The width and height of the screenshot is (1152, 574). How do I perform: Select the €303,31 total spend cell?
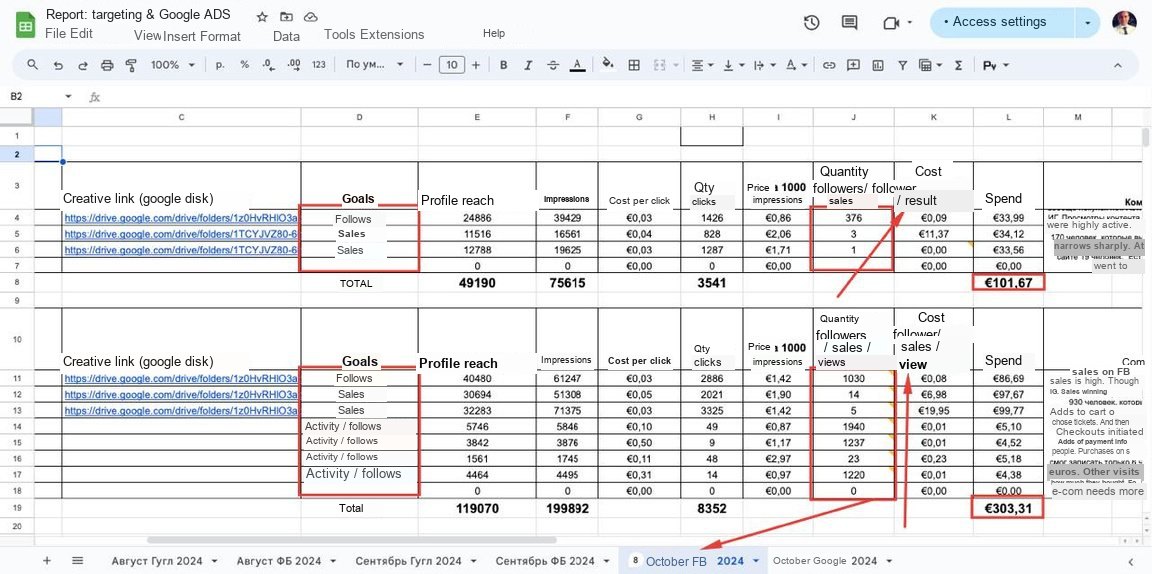(1008, 509)
